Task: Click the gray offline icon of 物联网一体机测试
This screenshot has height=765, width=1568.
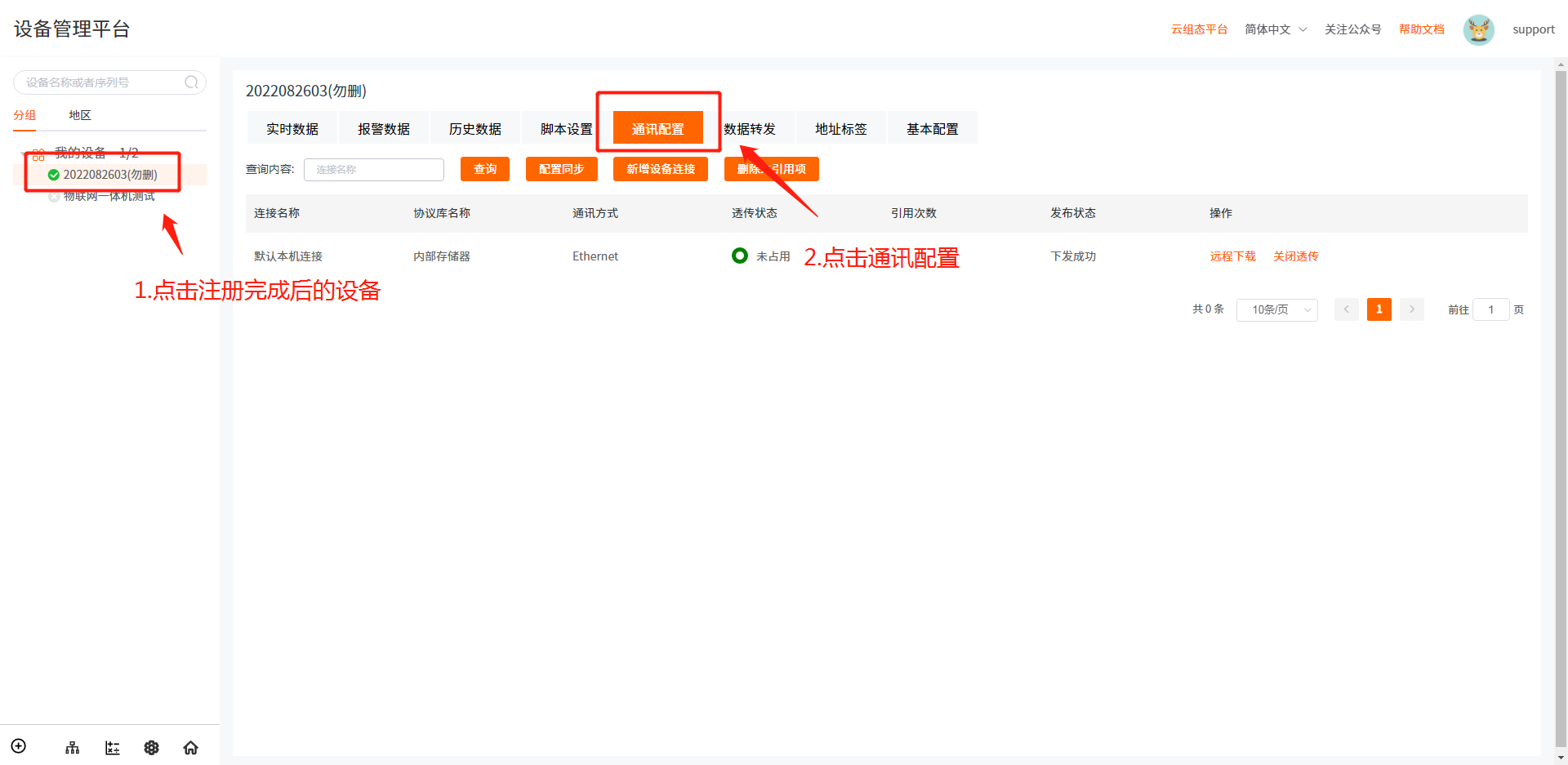Action: (54, 197)
